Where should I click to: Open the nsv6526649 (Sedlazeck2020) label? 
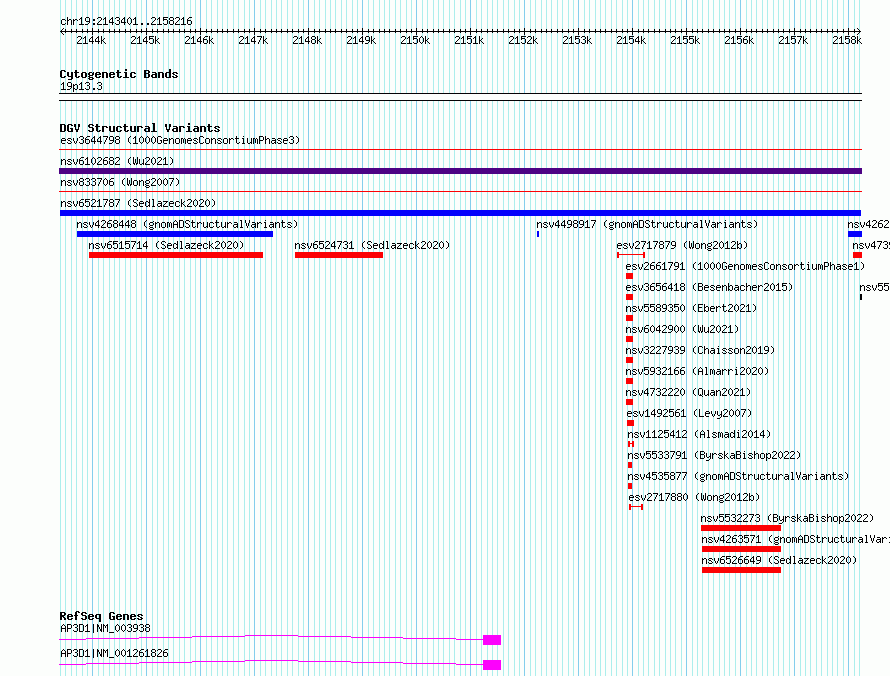coord(779,560)
